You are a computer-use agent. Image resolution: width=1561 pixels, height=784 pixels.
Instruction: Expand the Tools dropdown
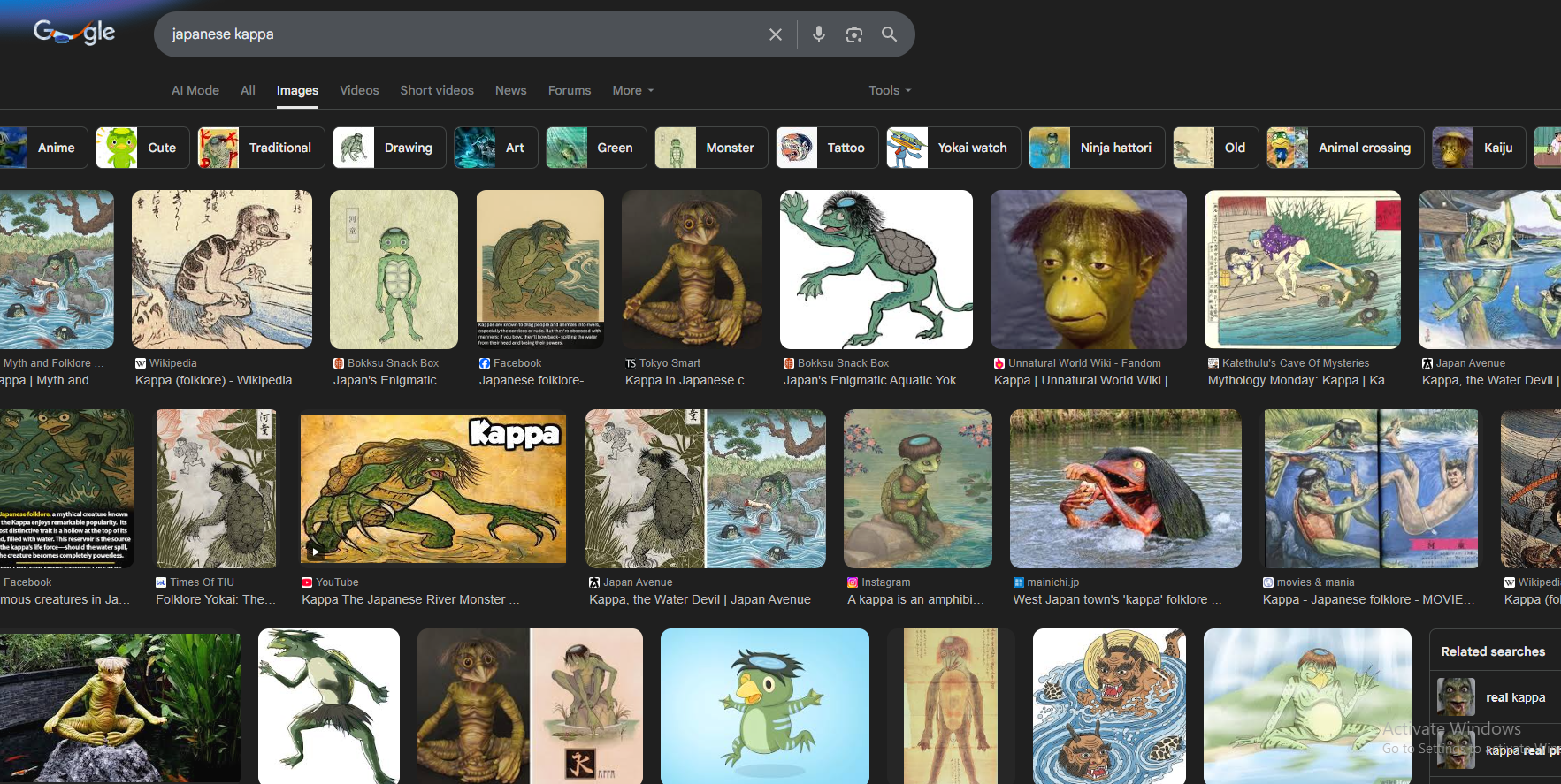click(x=890, y=90)
